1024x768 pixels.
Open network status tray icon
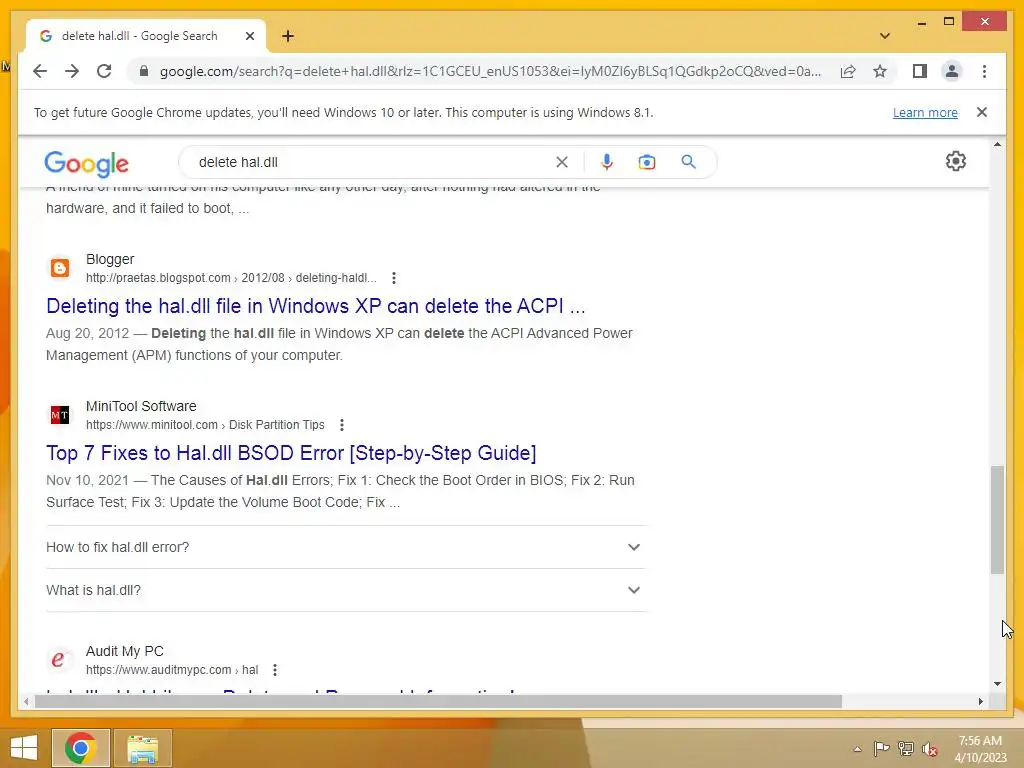click(905, 748)
